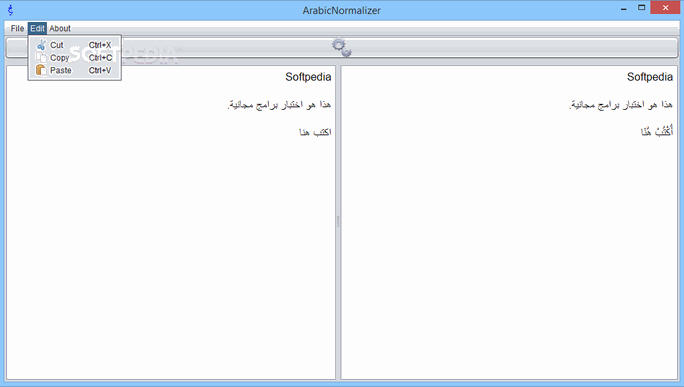Click the ArabicNormalizer title bar app icon

(10, 10)
